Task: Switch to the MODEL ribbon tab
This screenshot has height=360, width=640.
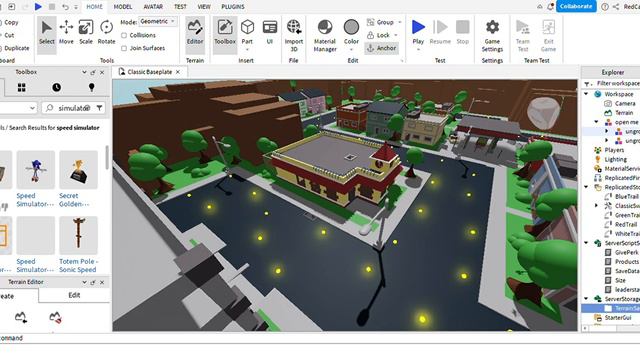Action: pyautogui.click(x=122, y=7)
